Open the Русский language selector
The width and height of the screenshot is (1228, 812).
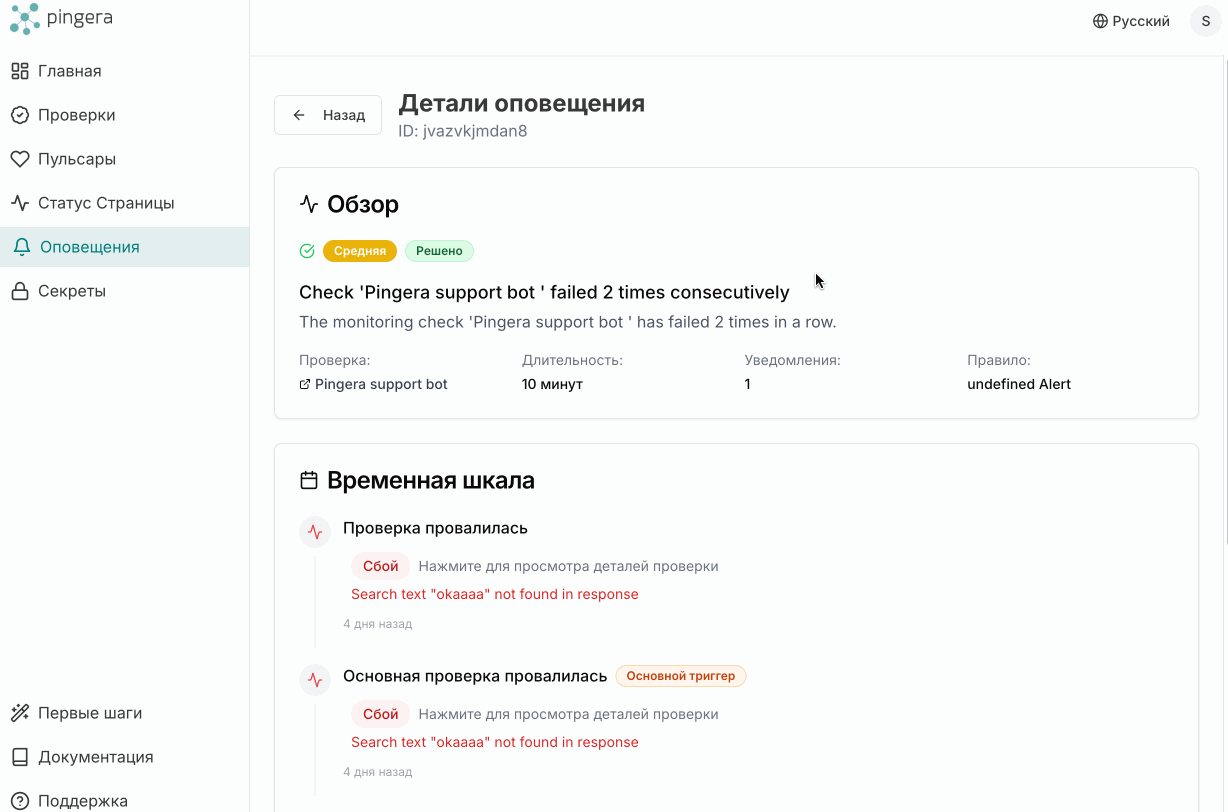[1139, 20]
